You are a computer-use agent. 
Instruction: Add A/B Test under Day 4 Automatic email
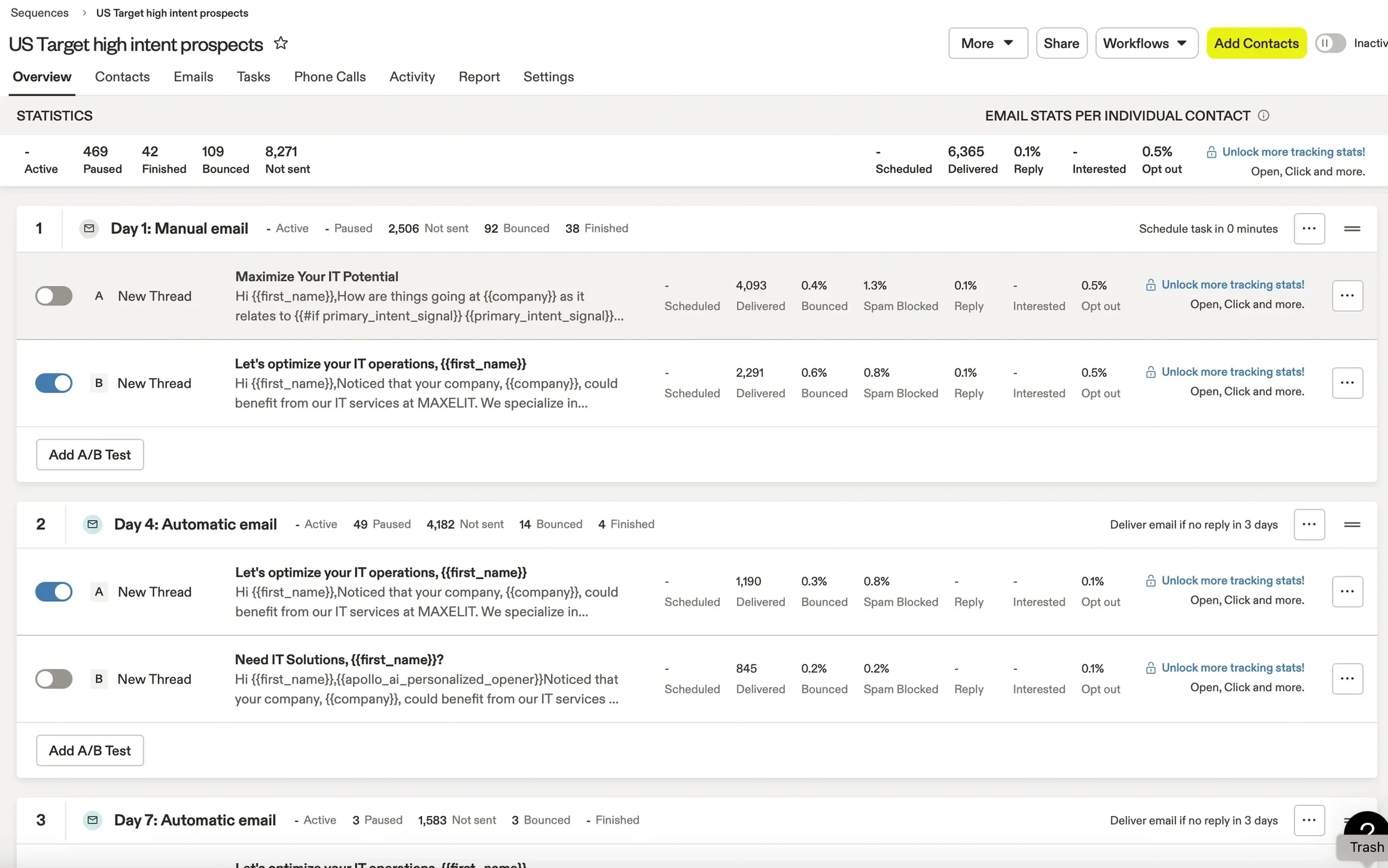(x=90, y=750)
